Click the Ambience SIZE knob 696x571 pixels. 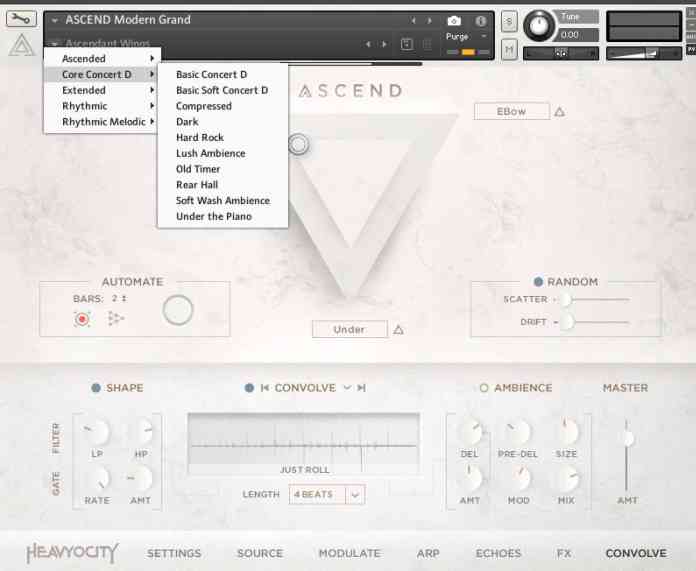pos(567,432)
